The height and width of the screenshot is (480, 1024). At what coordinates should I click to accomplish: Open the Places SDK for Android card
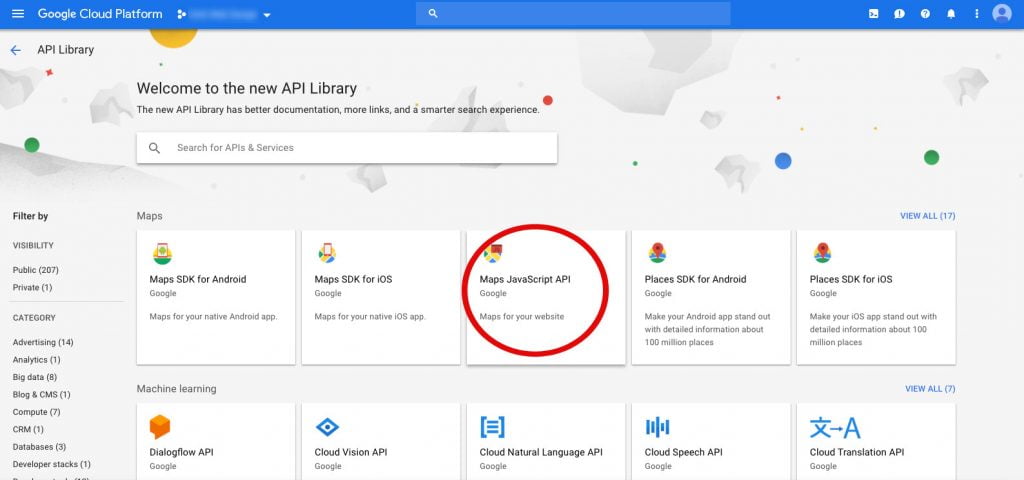(x=711, y=297)
